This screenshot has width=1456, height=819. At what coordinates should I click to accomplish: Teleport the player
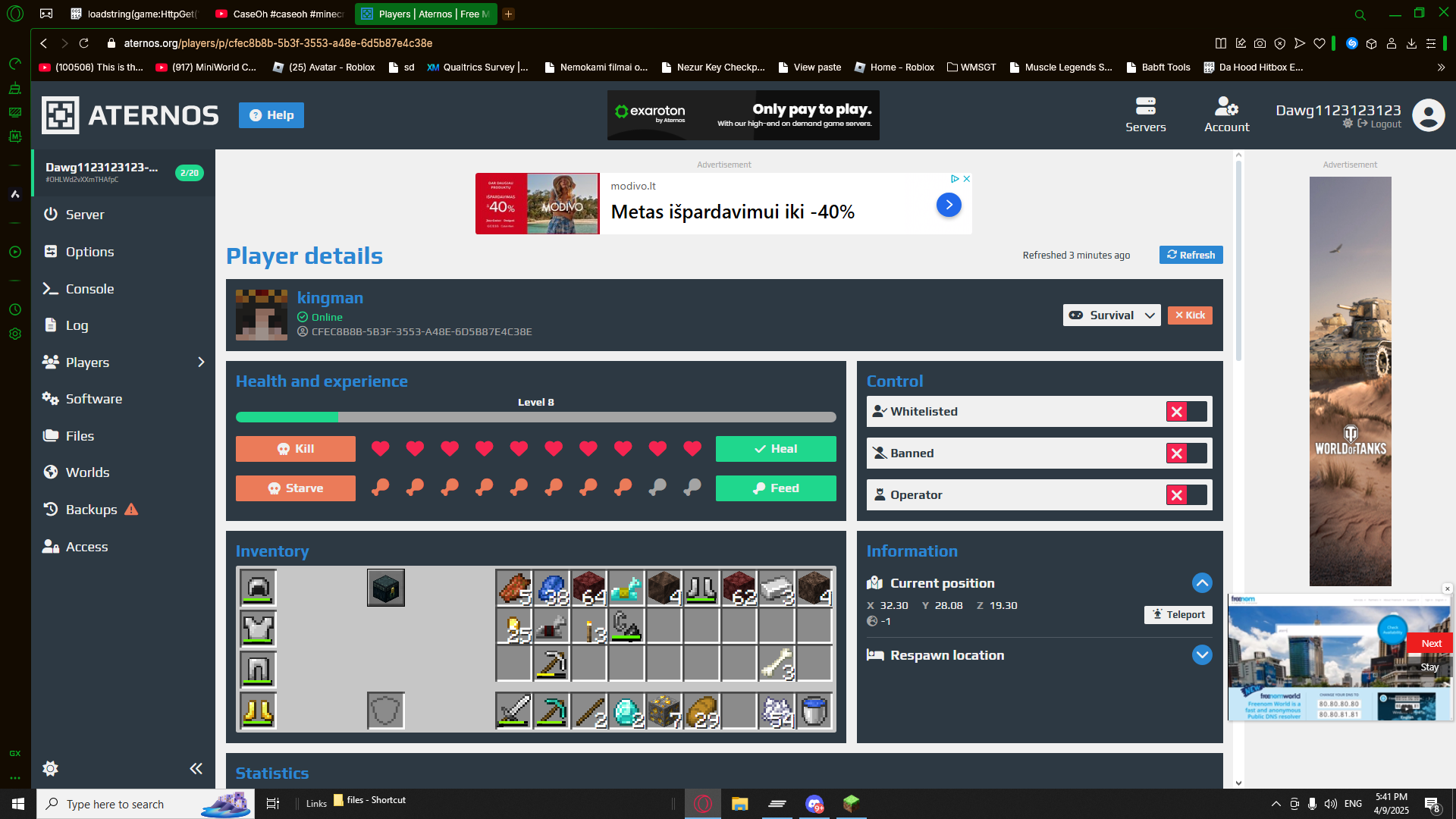1178,615
